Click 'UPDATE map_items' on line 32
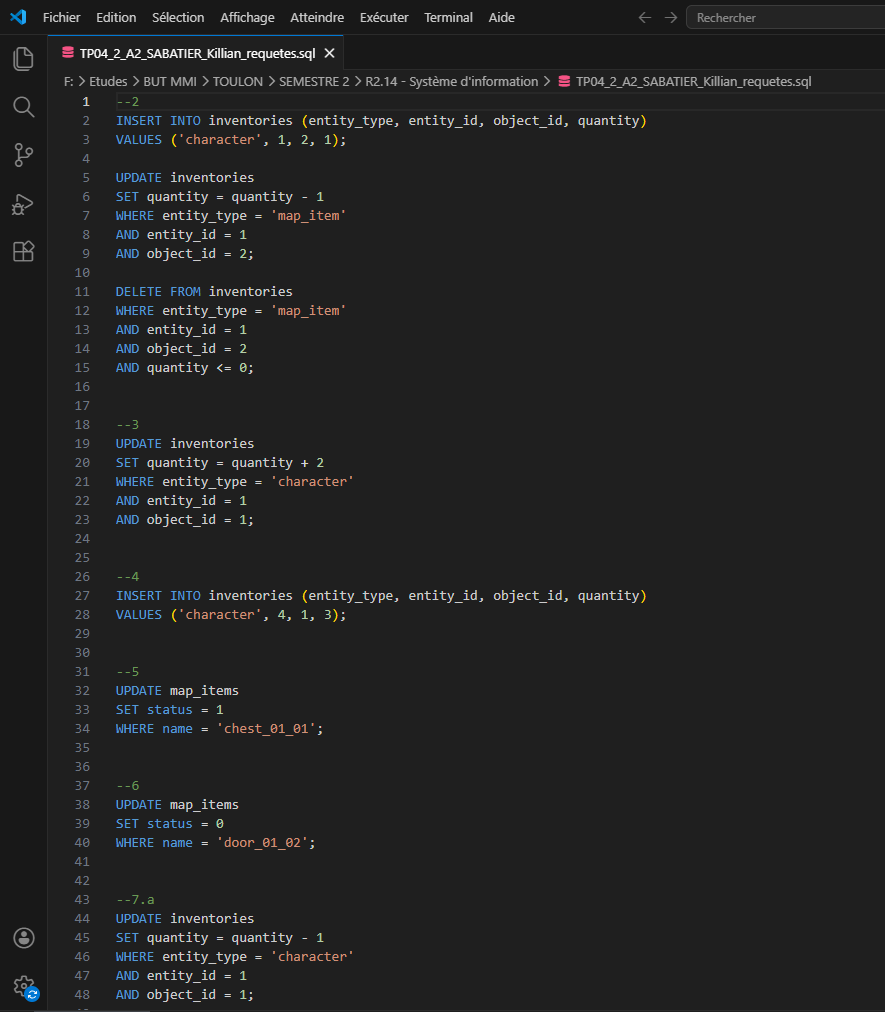885x1012 pixels. pos(177,691)
